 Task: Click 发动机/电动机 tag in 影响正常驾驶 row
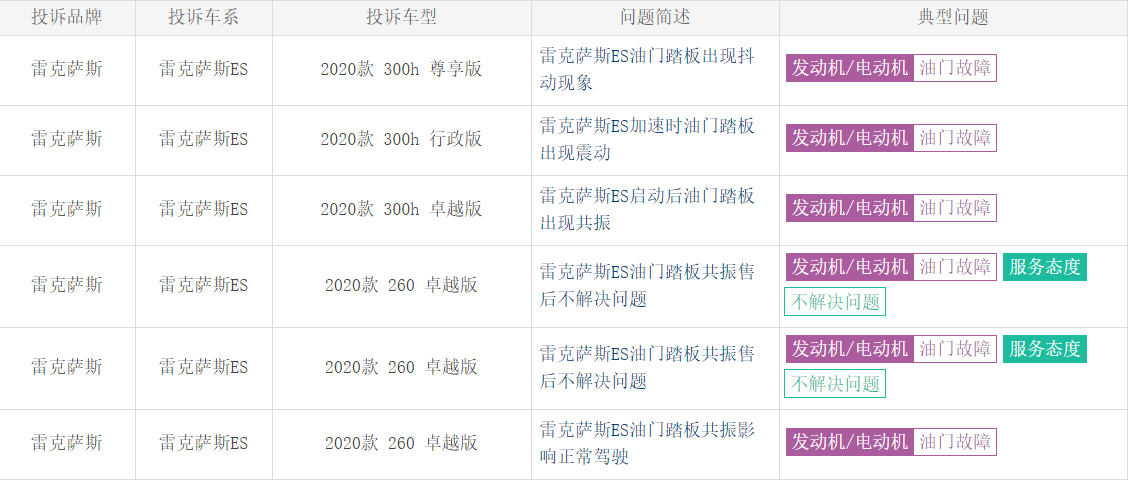(850, 442)
